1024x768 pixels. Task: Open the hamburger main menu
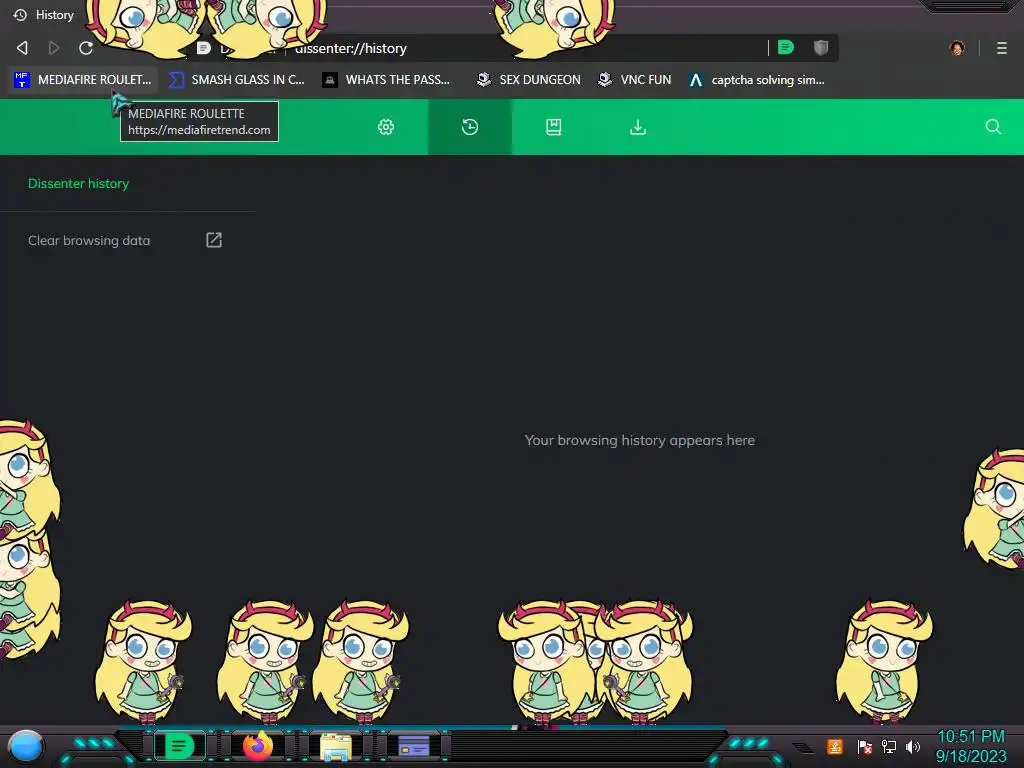pyautogui.click(x=1002, y=48)
